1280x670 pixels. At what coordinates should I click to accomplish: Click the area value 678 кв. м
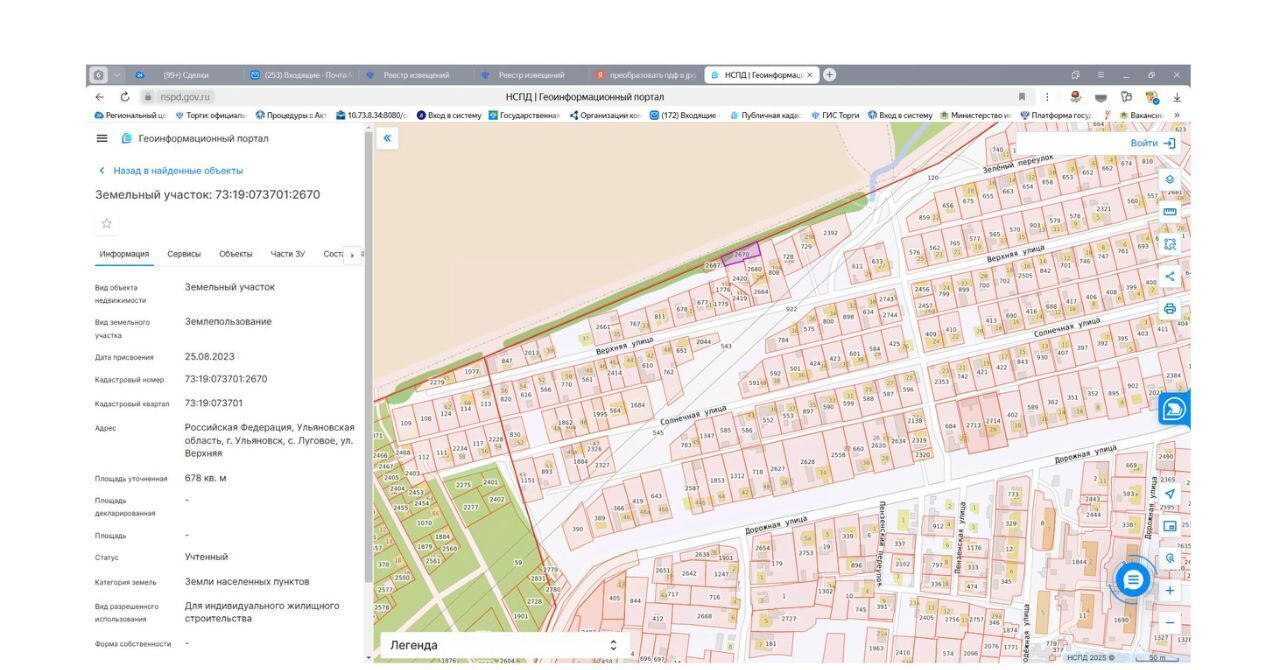[206, 478]
